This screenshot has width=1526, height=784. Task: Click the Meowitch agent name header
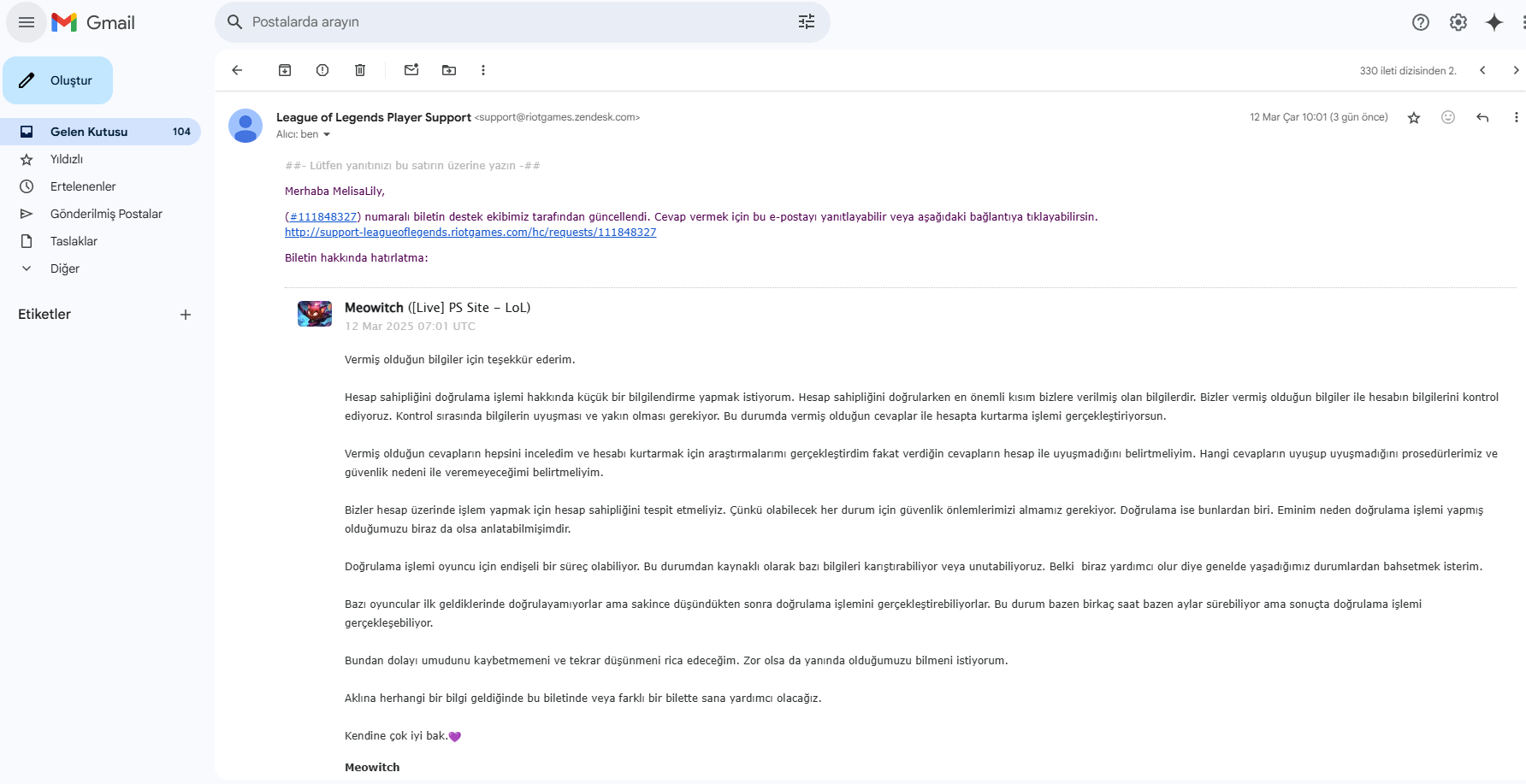point(374,308)
